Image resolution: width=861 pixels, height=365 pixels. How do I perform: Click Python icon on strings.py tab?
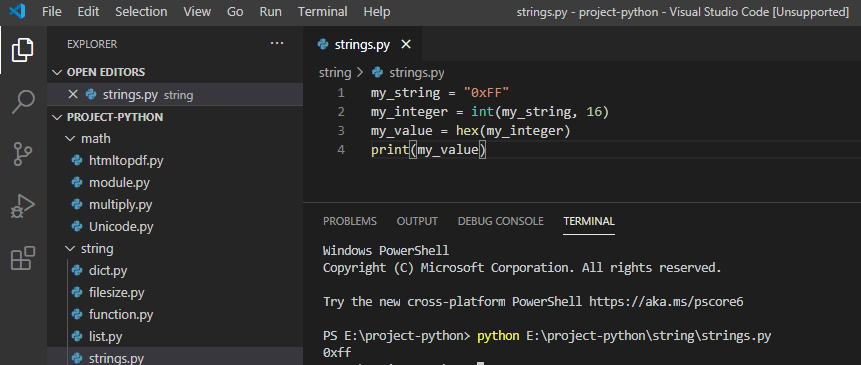pos(323,44)
